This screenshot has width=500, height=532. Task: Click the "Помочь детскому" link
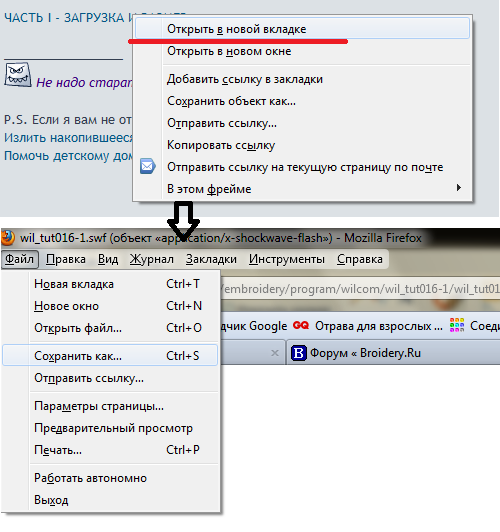point(68,156)
